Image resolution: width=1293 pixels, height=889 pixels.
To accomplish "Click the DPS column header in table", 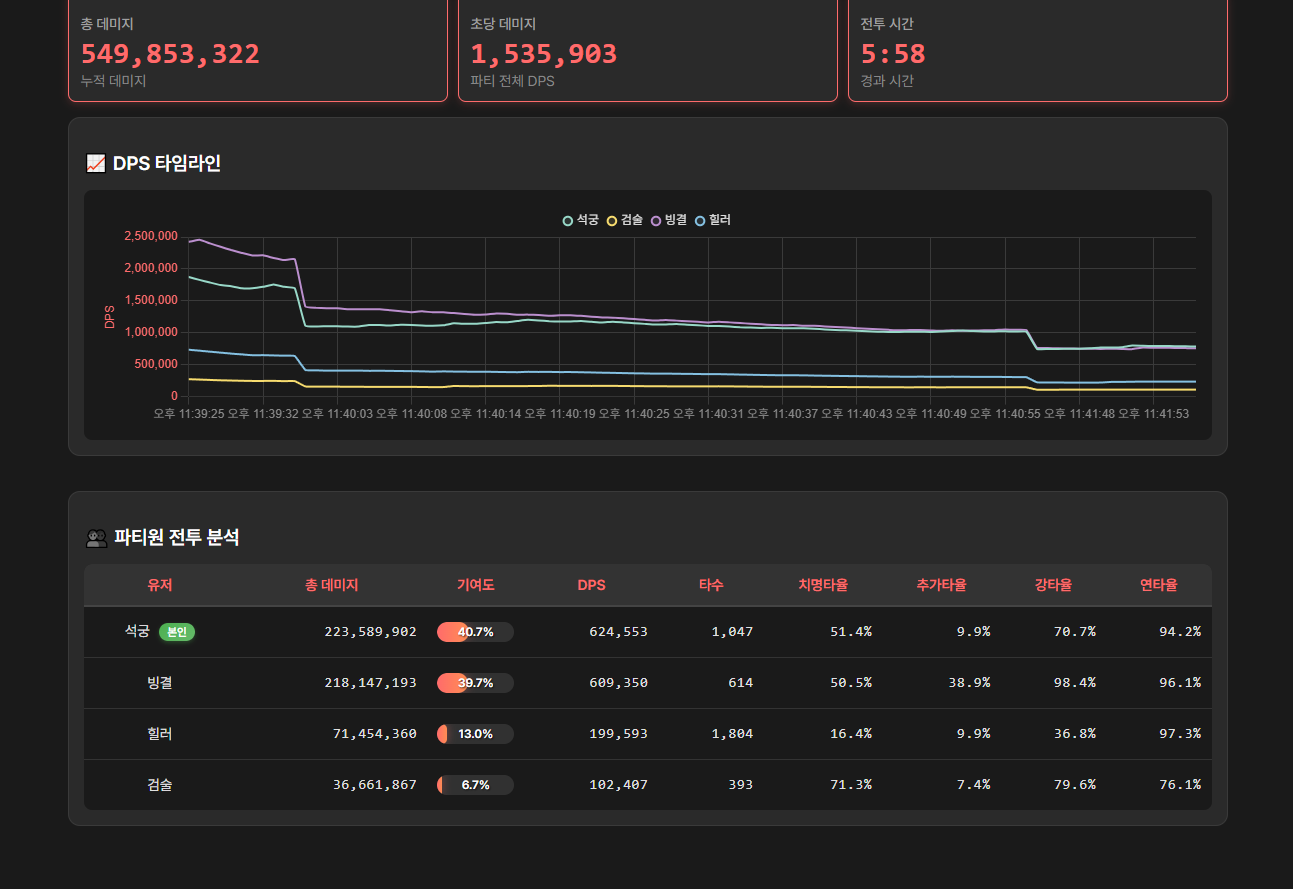I will [x=591, y=586].
